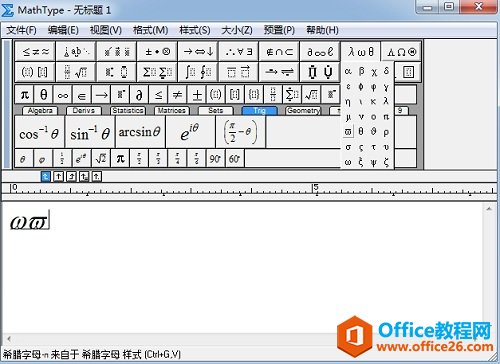Open the 视图(V) menu

coord(106,30)
